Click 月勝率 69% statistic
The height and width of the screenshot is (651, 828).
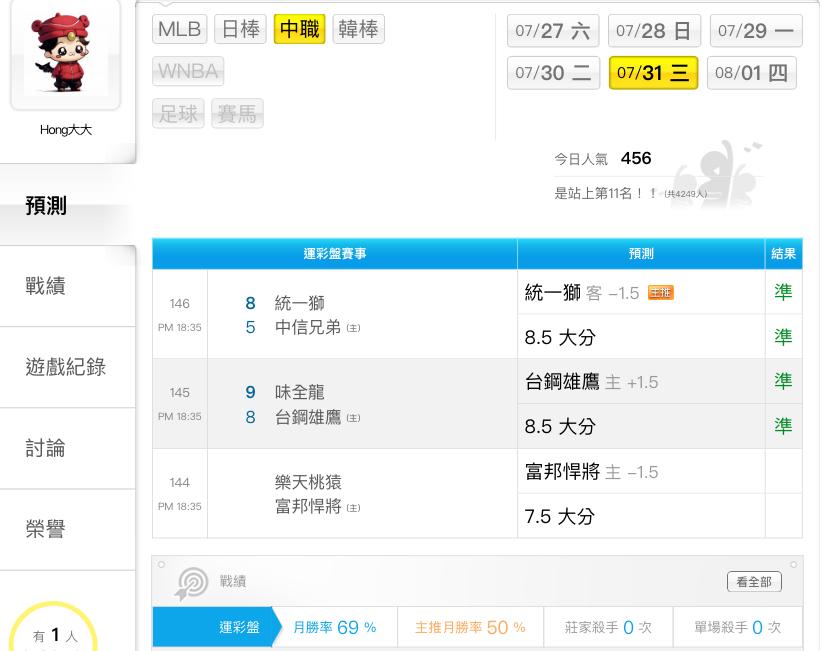[335, 627]
